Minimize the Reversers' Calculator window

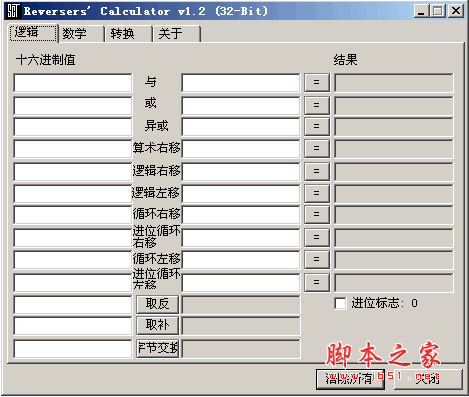pyautogui.click(x=421, y=11)
